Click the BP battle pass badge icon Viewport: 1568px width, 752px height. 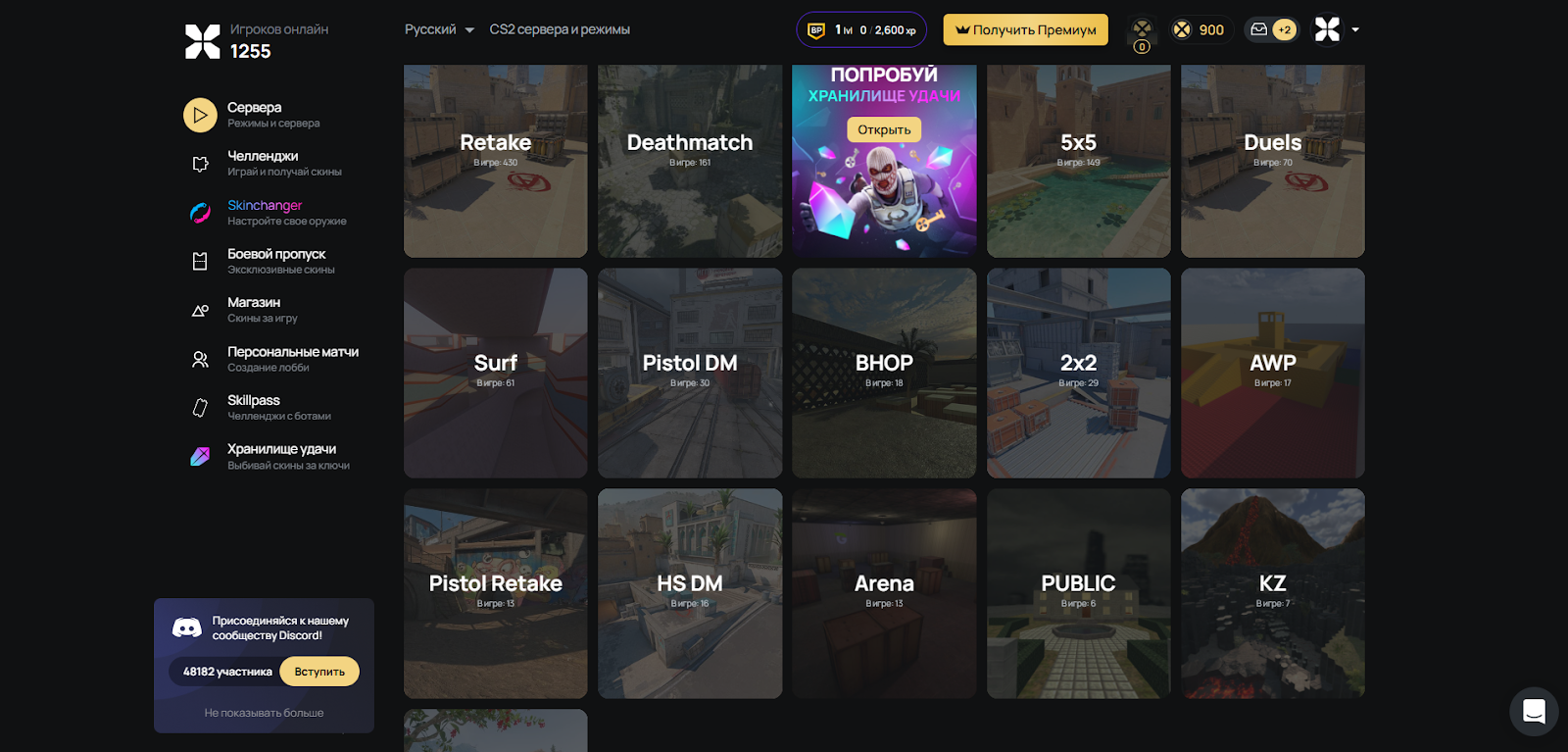click(815, 30)
